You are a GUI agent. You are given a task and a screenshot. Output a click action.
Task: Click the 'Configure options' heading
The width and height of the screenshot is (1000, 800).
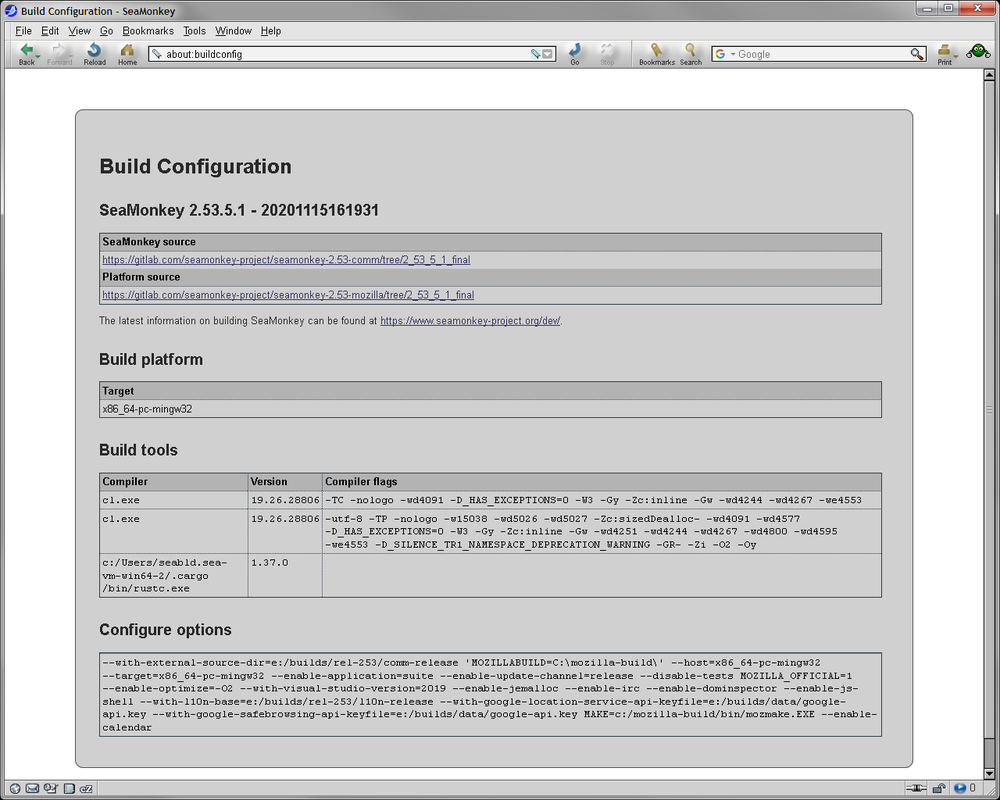coord(165,630)
